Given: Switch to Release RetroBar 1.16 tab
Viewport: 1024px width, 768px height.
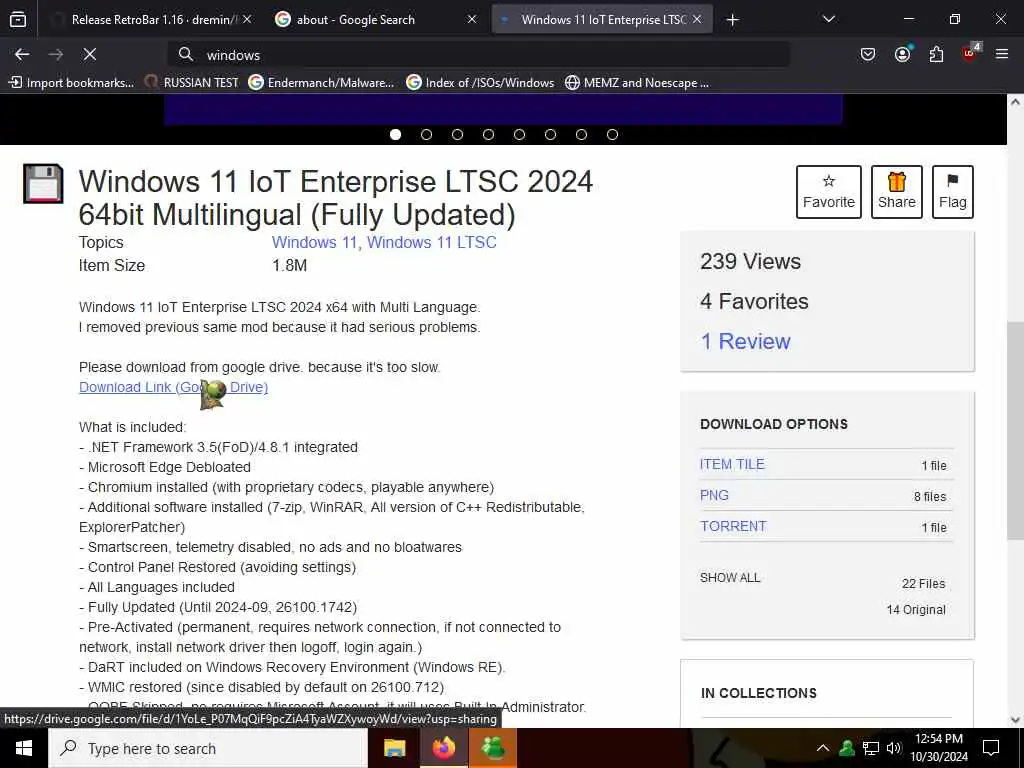Looking at the screenshot, I should tap(152, 20).
